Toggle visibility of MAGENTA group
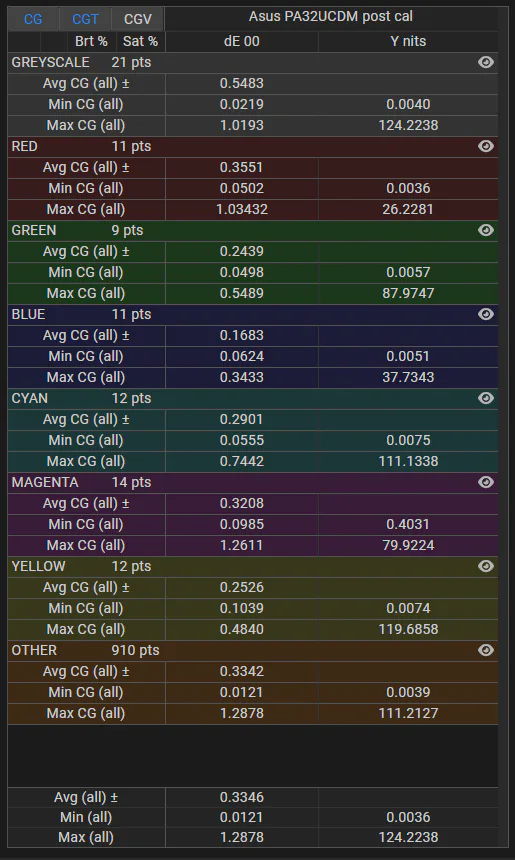This screenshot has width=515, height=860. [485, 482]
